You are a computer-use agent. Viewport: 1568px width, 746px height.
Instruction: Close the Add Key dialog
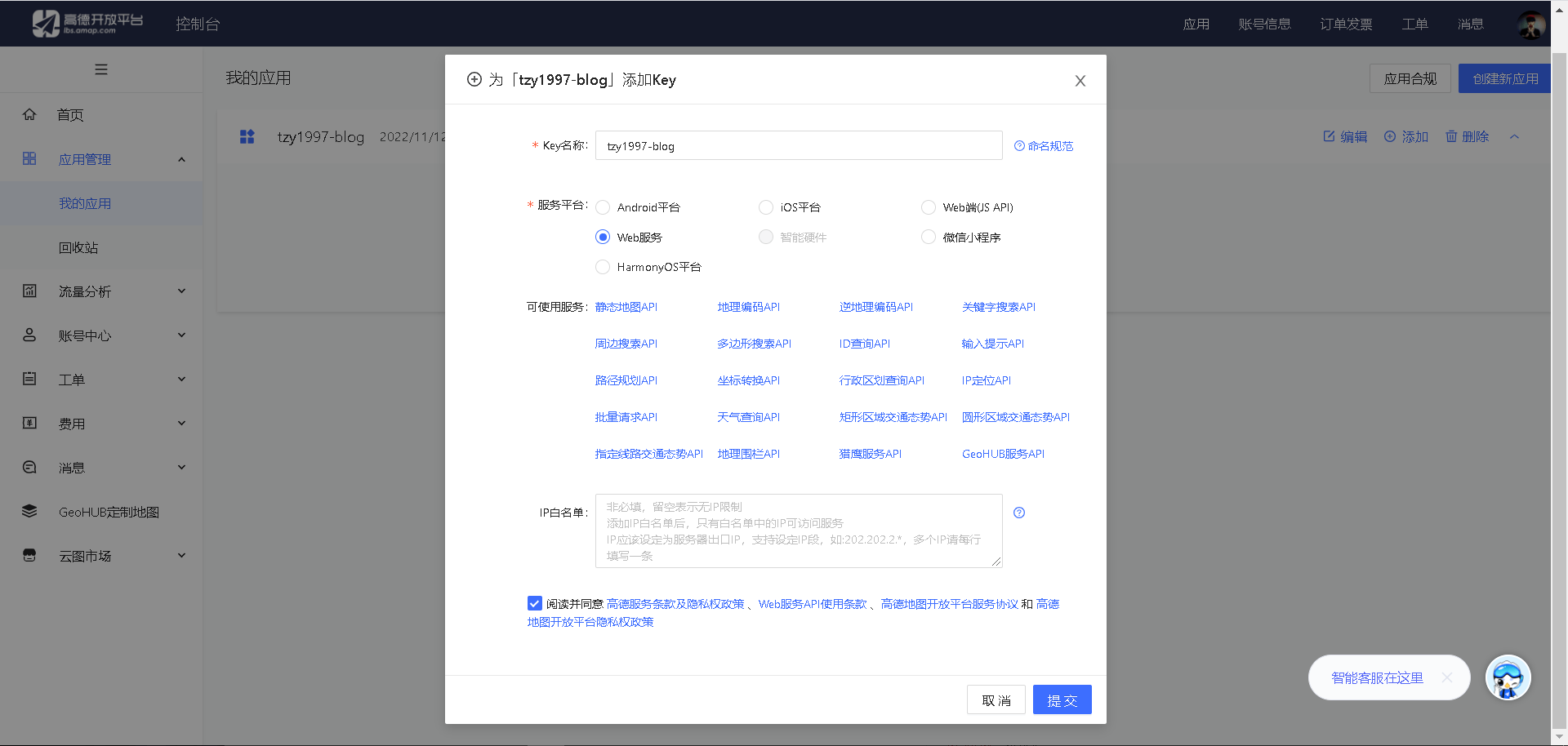click(x=1080, y=81)
